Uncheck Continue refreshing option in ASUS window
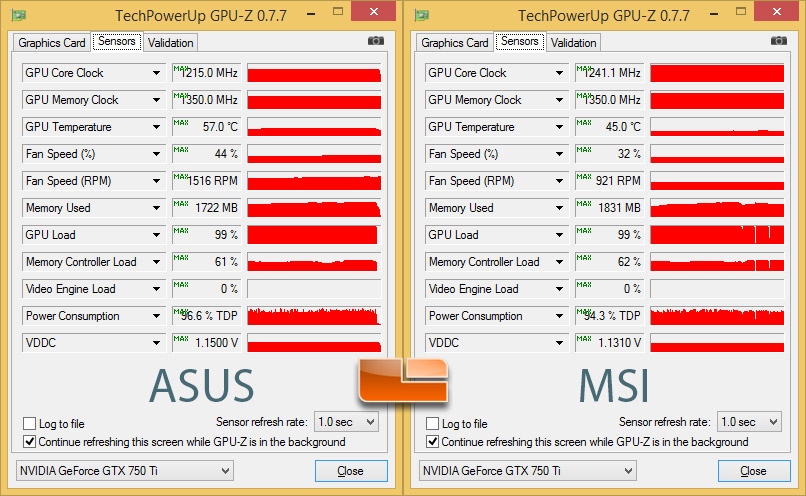Screen dimensions: 806x496 [29, 442]
